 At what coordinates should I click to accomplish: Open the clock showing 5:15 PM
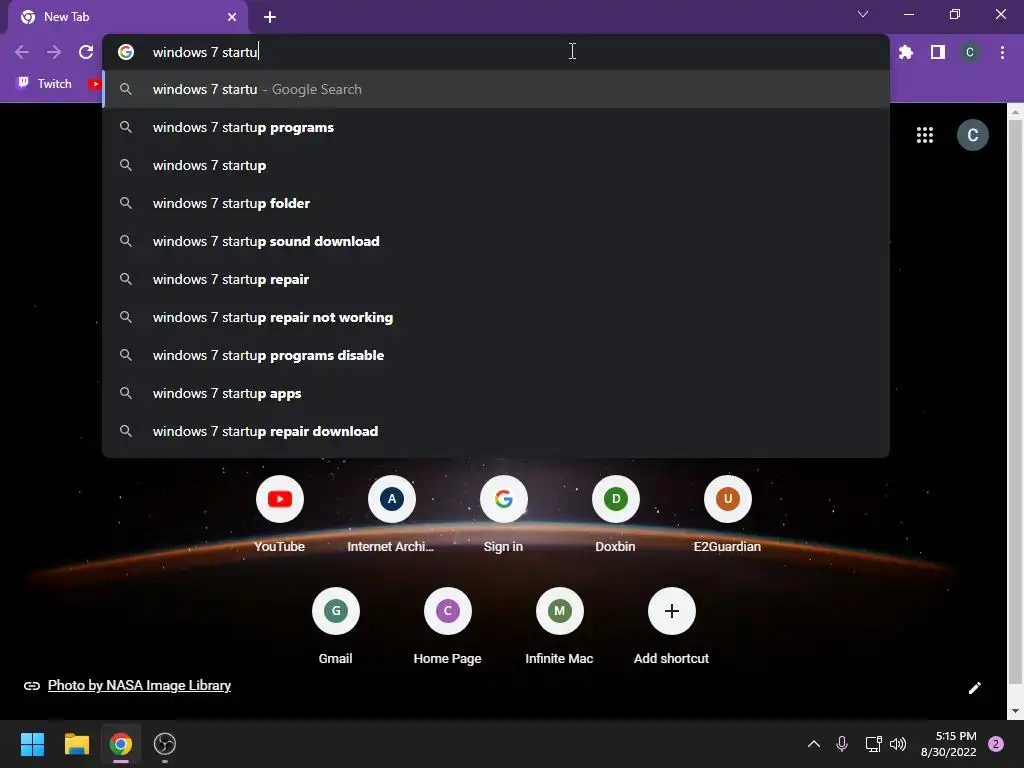click(x=948, y=744)
